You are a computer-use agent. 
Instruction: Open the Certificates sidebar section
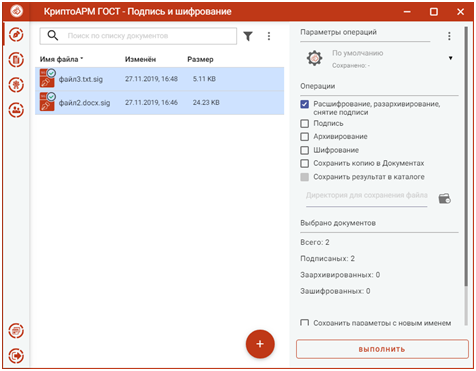point(16,85)
